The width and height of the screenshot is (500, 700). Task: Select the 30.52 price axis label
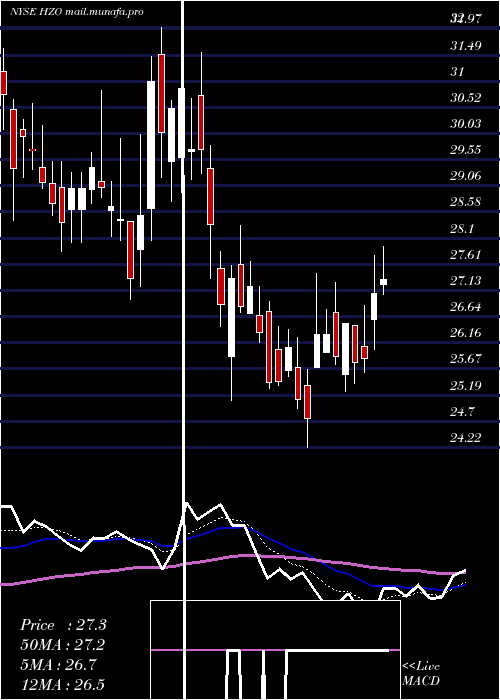(466, 98)
